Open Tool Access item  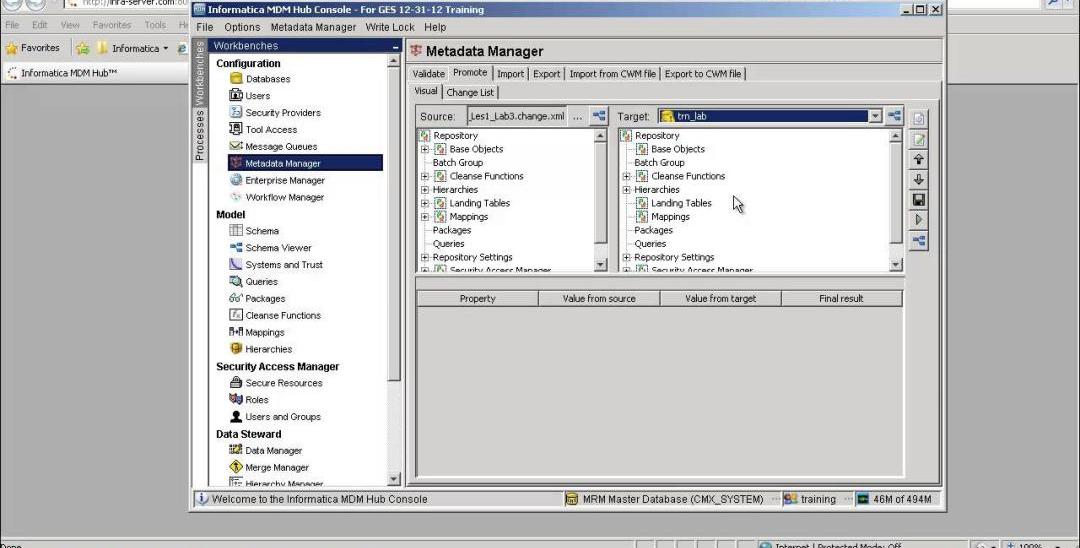point(263,129)
